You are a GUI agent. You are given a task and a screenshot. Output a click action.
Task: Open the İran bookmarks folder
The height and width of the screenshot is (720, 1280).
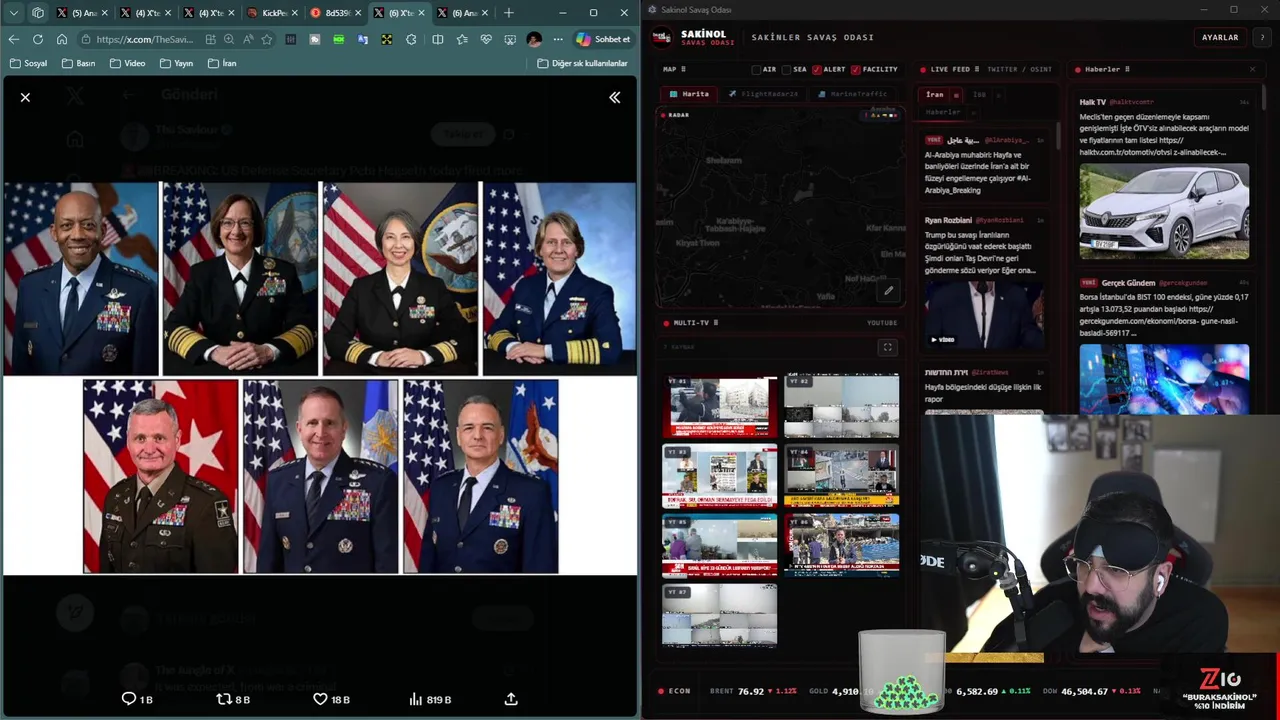pos(222,63)
